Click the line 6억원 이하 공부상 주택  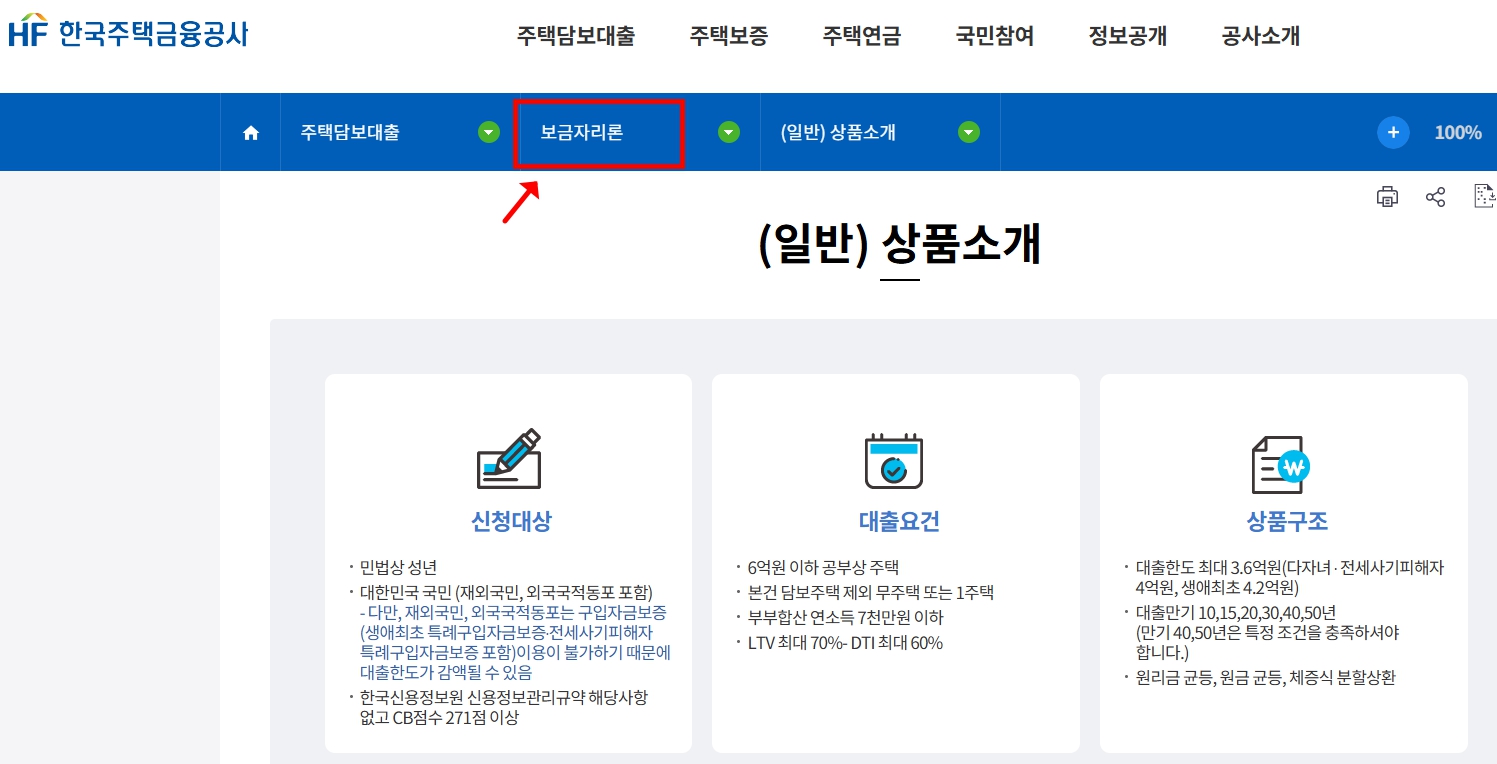click(823, 567)
